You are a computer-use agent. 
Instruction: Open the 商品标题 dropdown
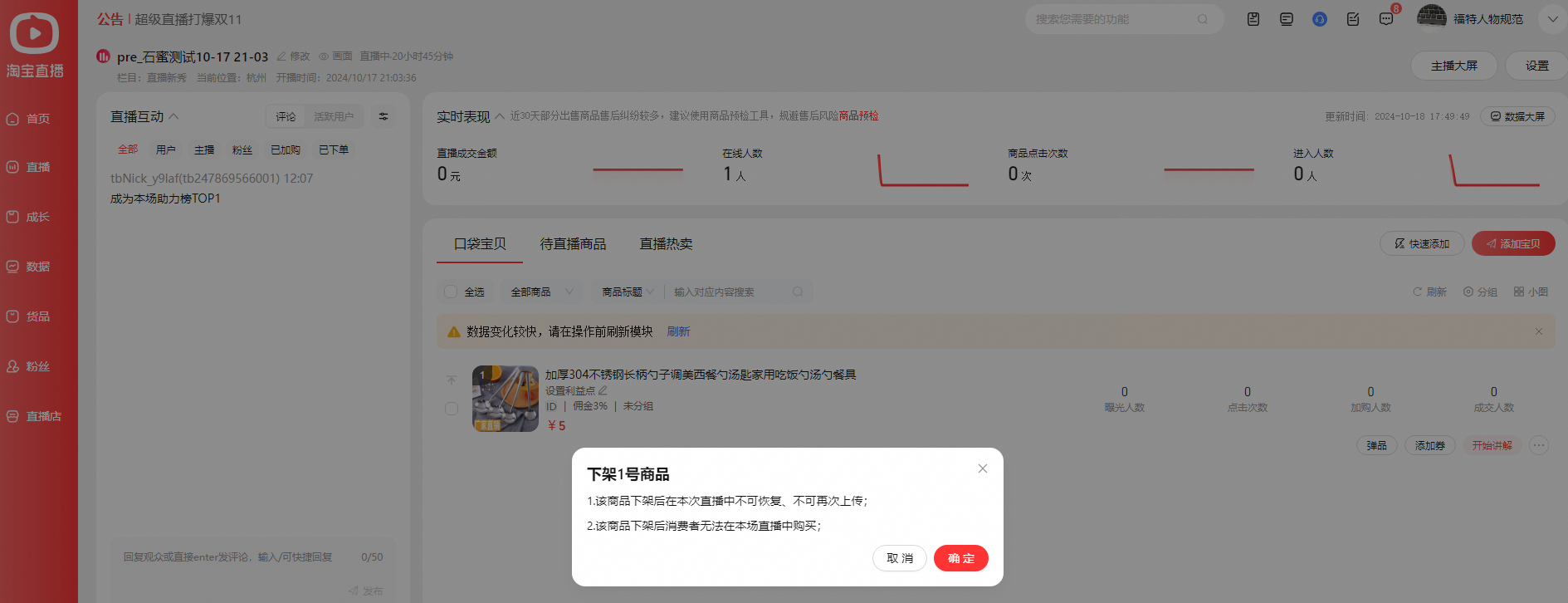(628, 292)
